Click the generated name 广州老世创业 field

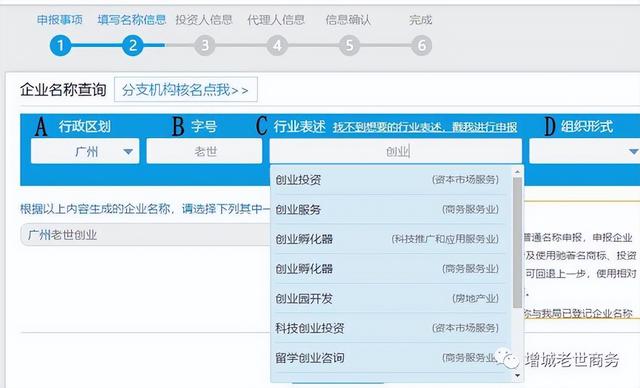tap(145, 235)
